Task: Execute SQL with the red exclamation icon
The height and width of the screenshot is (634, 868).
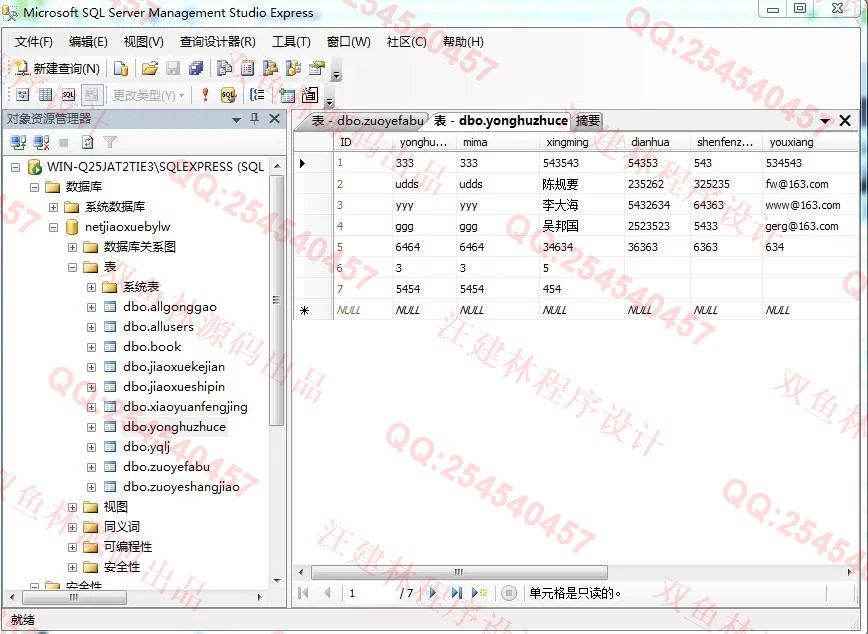Action: click(x=205, y=95)
